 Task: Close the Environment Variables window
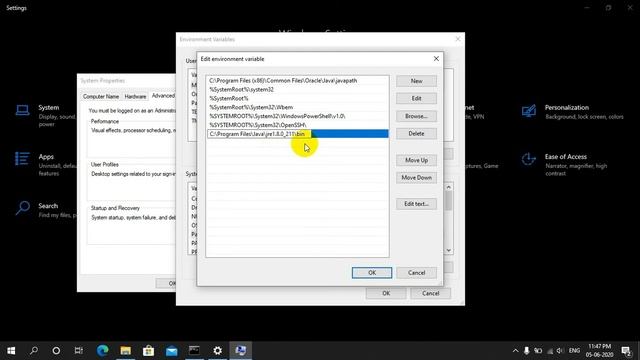[458, 39]
